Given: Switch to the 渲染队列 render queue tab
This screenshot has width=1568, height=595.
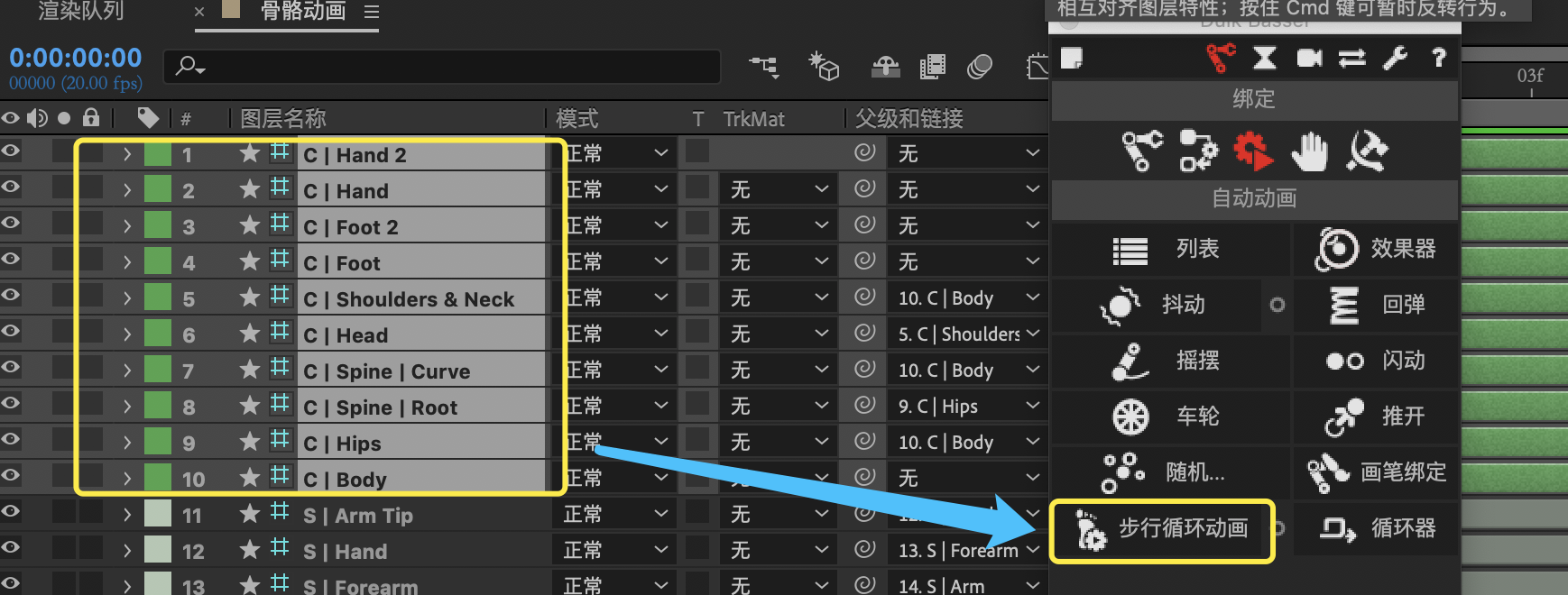Looking at the screenshot, I should 81,12.
